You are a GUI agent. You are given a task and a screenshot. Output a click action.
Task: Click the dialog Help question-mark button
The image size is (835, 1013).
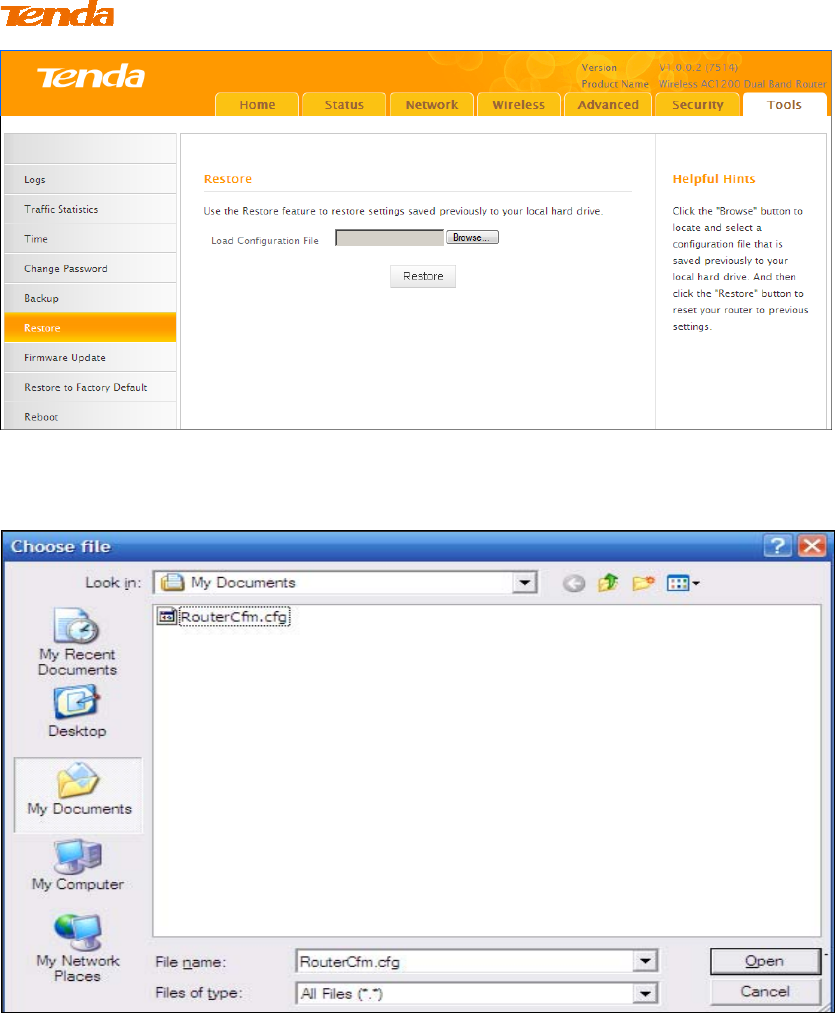tap(777, 547)
